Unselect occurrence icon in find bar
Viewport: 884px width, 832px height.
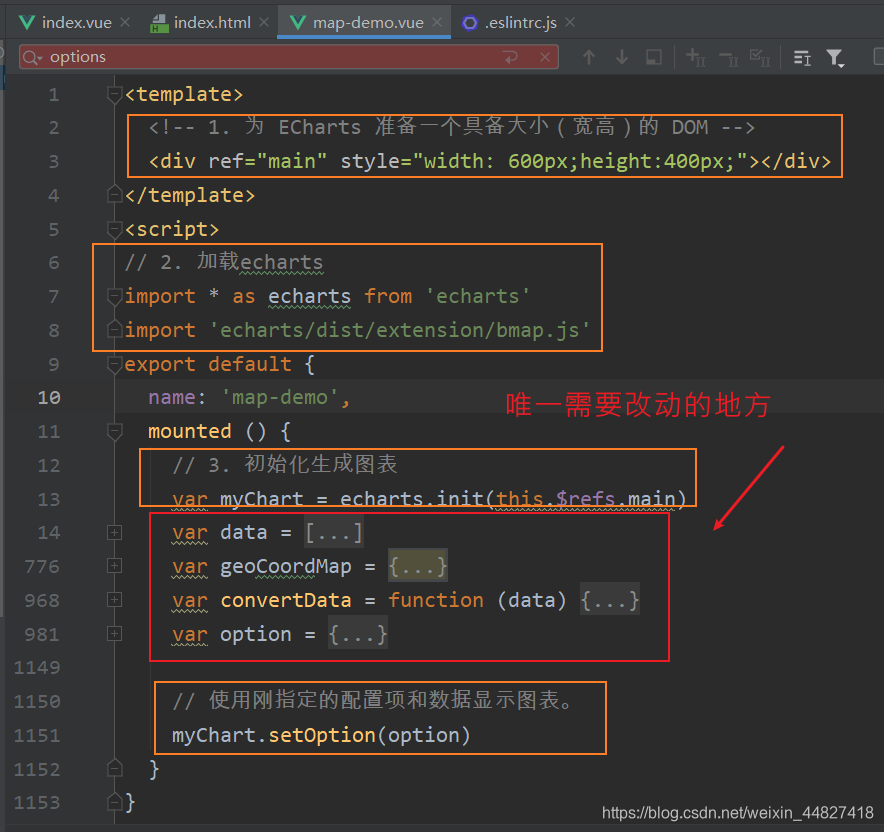[728, 58]
